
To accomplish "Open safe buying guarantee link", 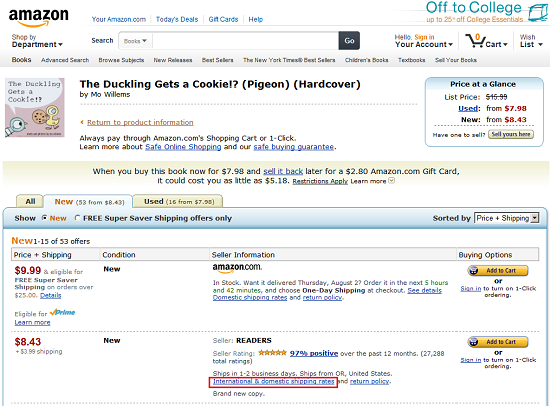I will click(294, 147).
